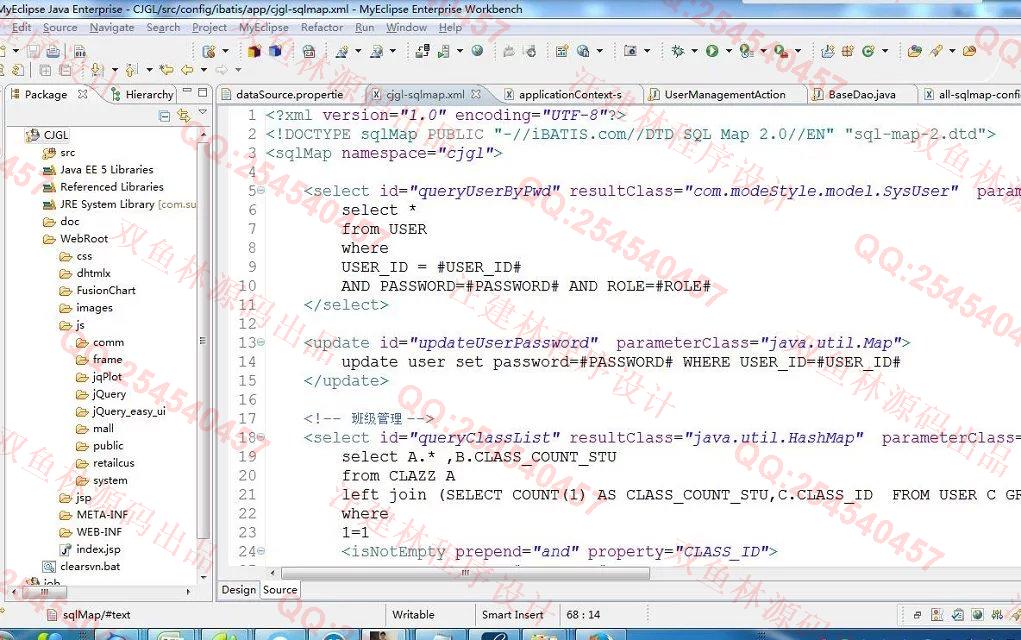1021x640 pixels.
Task: Click the red and yellow package icon
Action: coord(254,51)
